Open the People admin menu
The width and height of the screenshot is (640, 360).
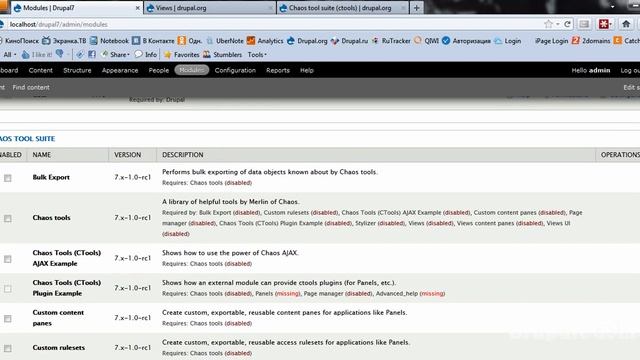(x=159, y=70)
